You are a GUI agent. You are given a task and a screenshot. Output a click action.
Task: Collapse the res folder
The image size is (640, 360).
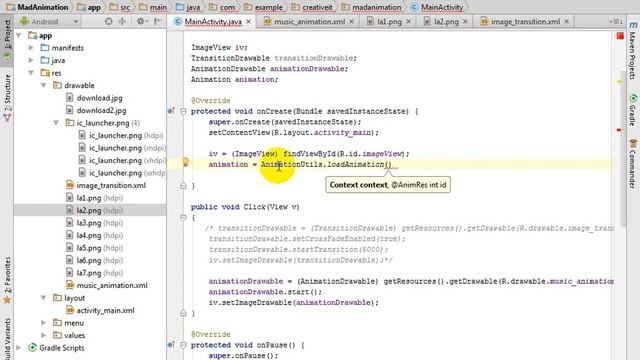click(x=31, y=73)
